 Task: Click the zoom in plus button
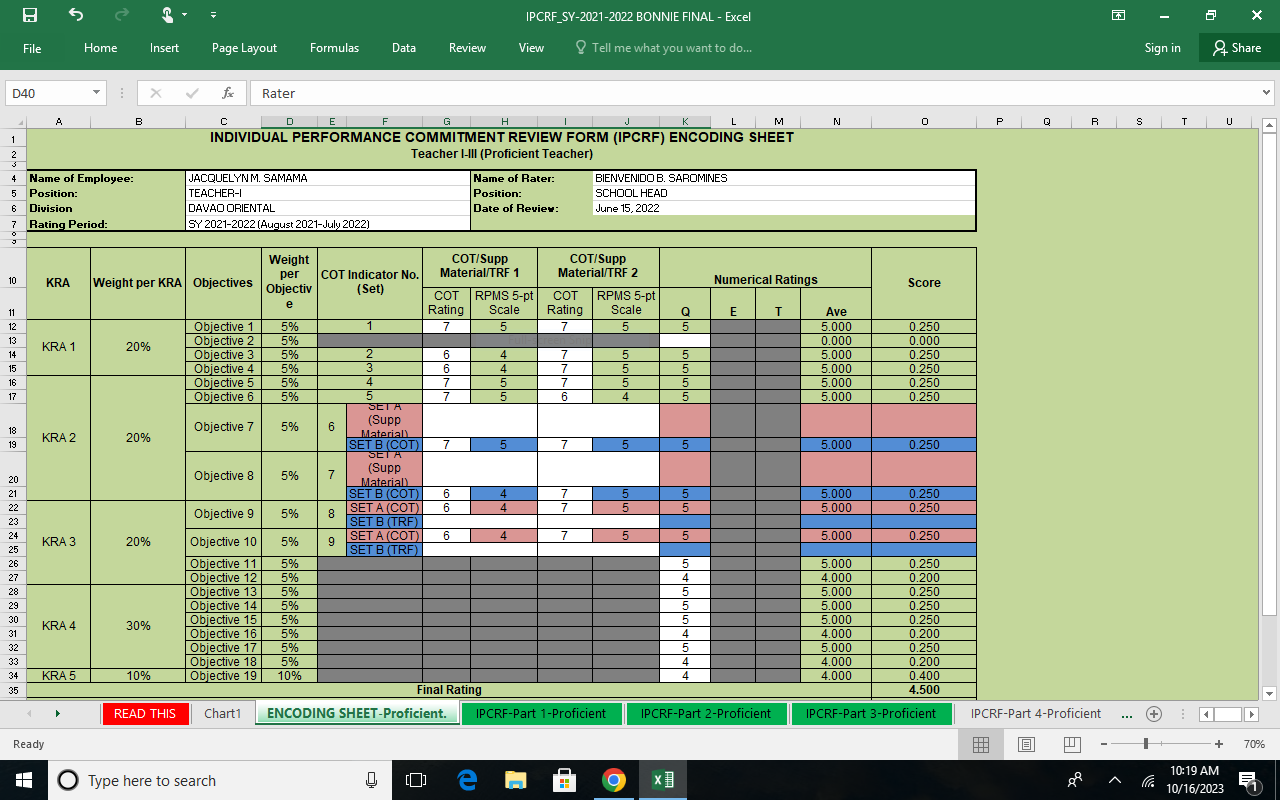click(1219, 744)
